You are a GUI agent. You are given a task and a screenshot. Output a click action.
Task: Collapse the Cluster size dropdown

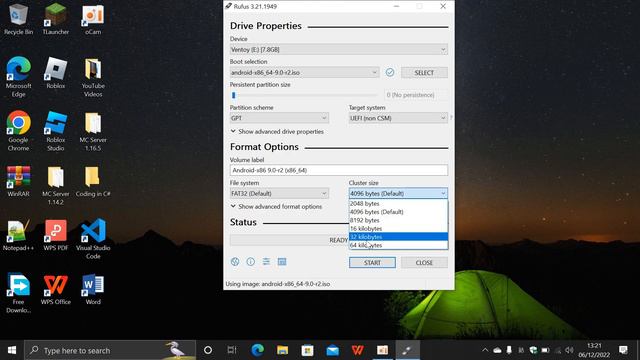398,193
